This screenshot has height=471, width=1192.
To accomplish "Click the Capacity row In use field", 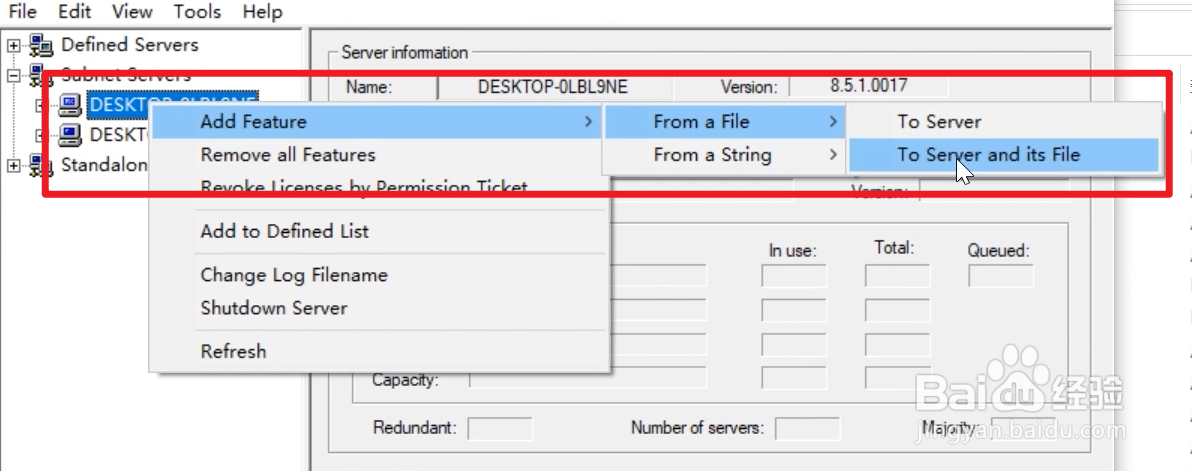I will click(794, 378).
